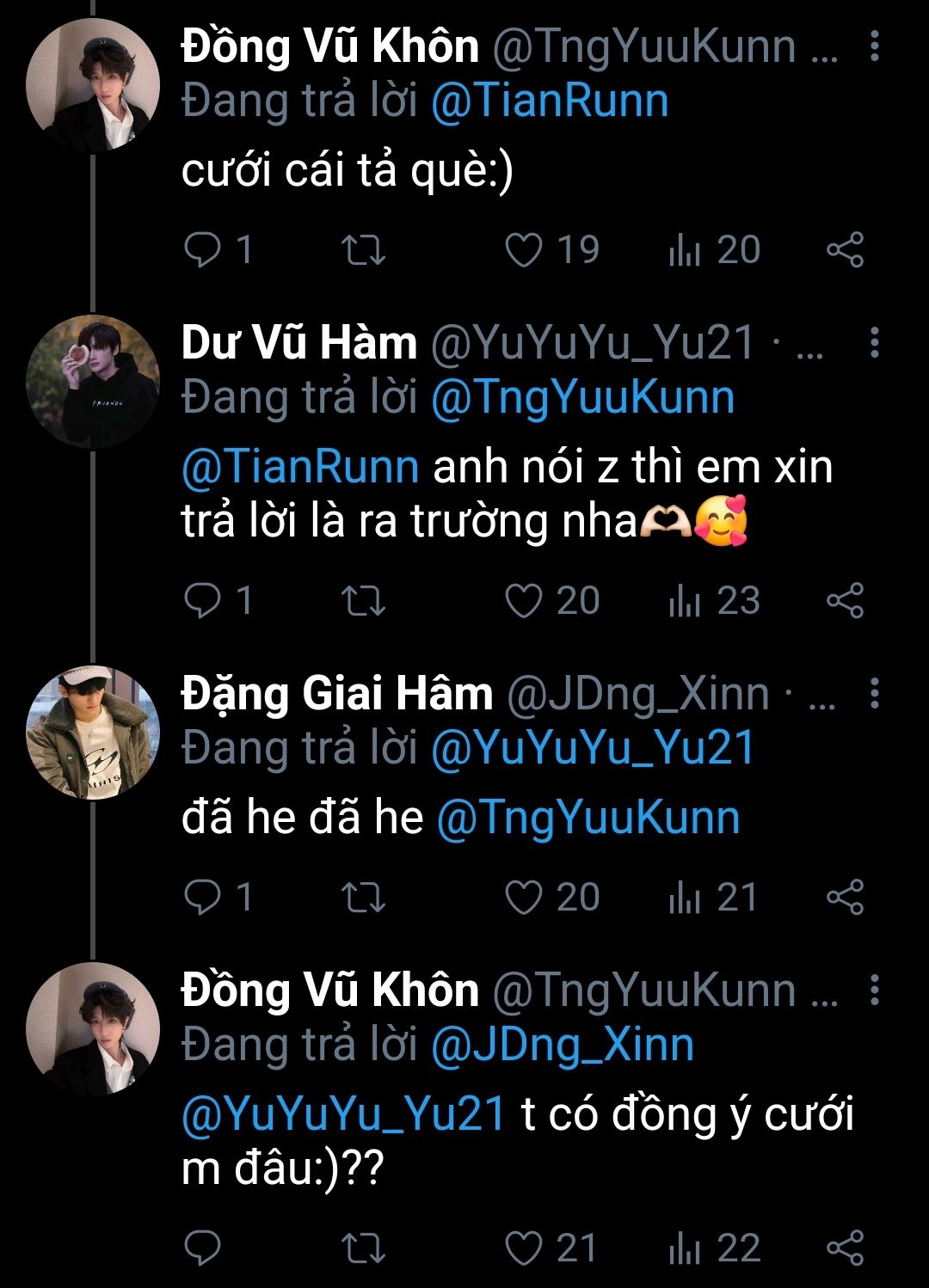Open @JDng_Xinn replying-to link in last tweet
Image resolution: width=929 pixels, height=1288 pixels.
(x=563, y=1046)
